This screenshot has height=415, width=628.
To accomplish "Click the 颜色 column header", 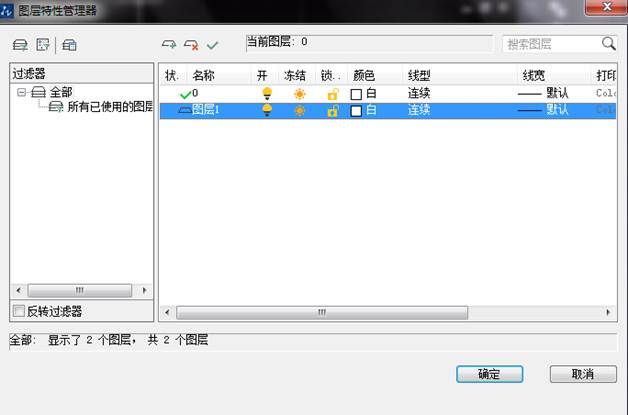I will coord(363,75).
